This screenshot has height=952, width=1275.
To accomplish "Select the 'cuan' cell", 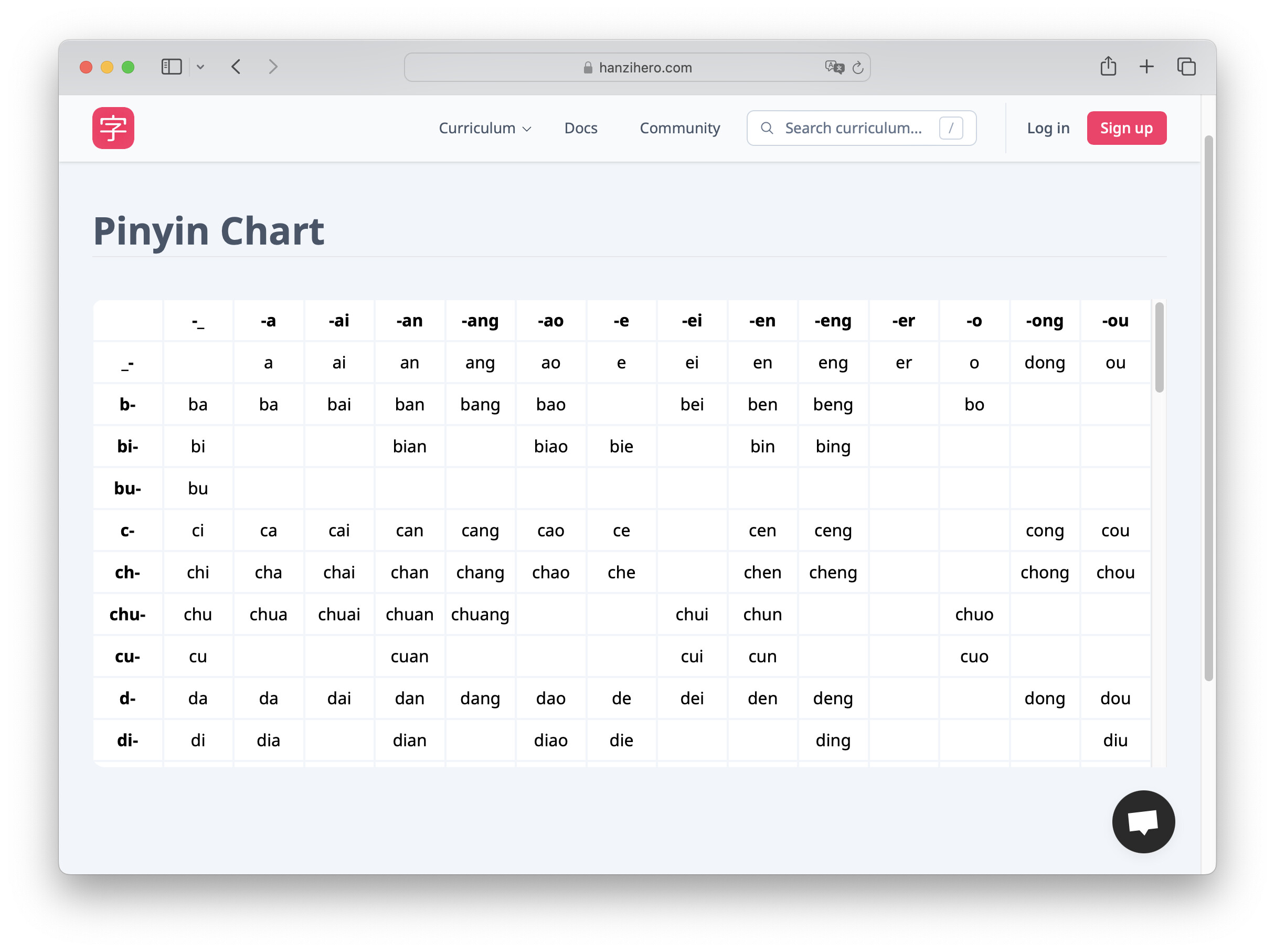I will pos(409,657).
